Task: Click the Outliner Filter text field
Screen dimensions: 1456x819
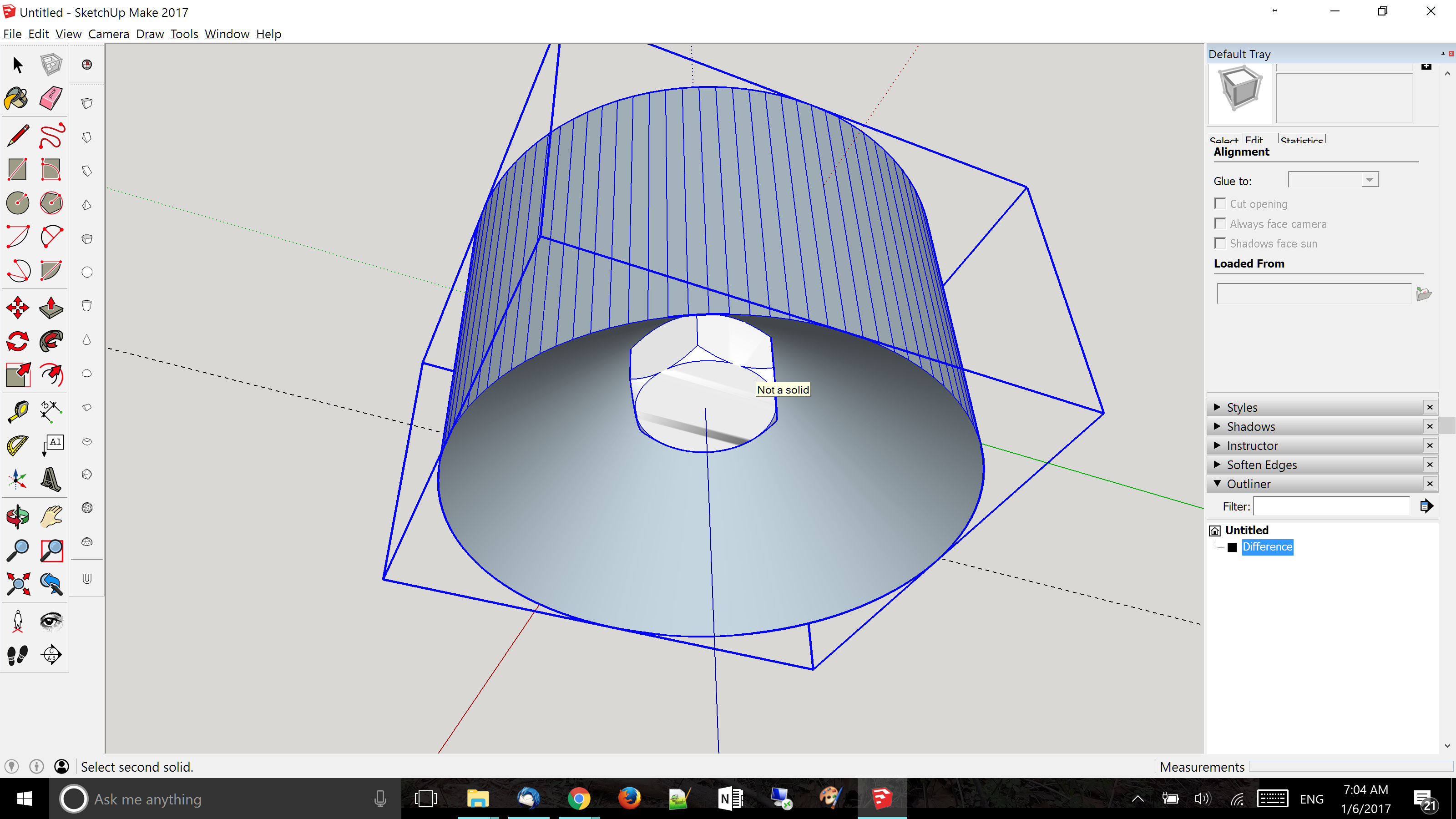Action: click(1331, 506)
